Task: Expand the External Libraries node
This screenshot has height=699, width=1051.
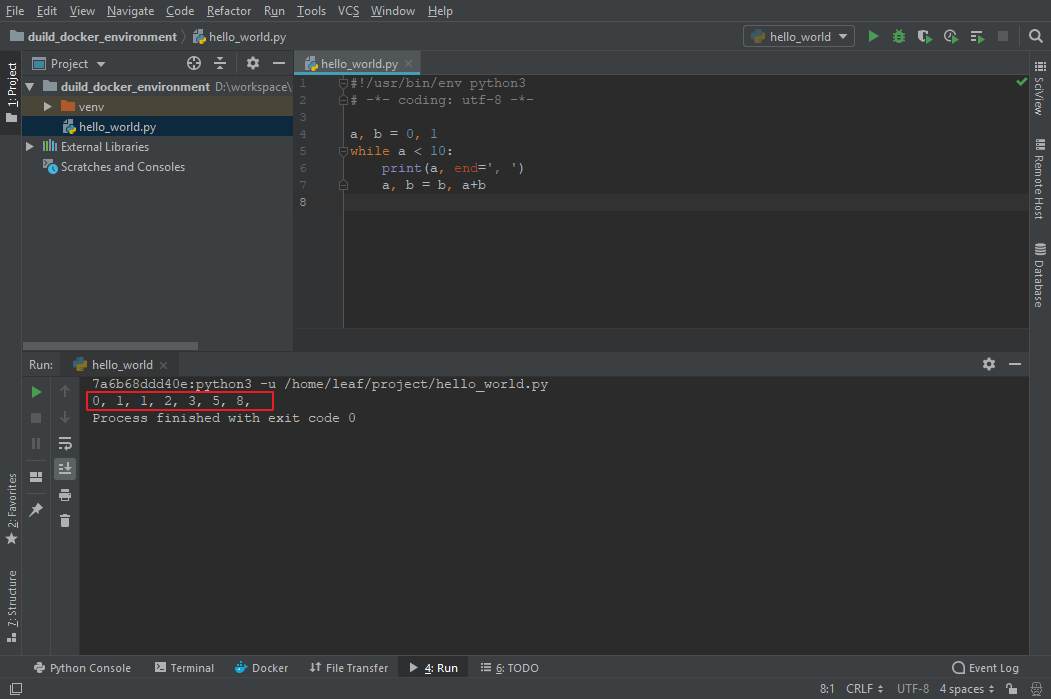Action: [x=29, y=146]
